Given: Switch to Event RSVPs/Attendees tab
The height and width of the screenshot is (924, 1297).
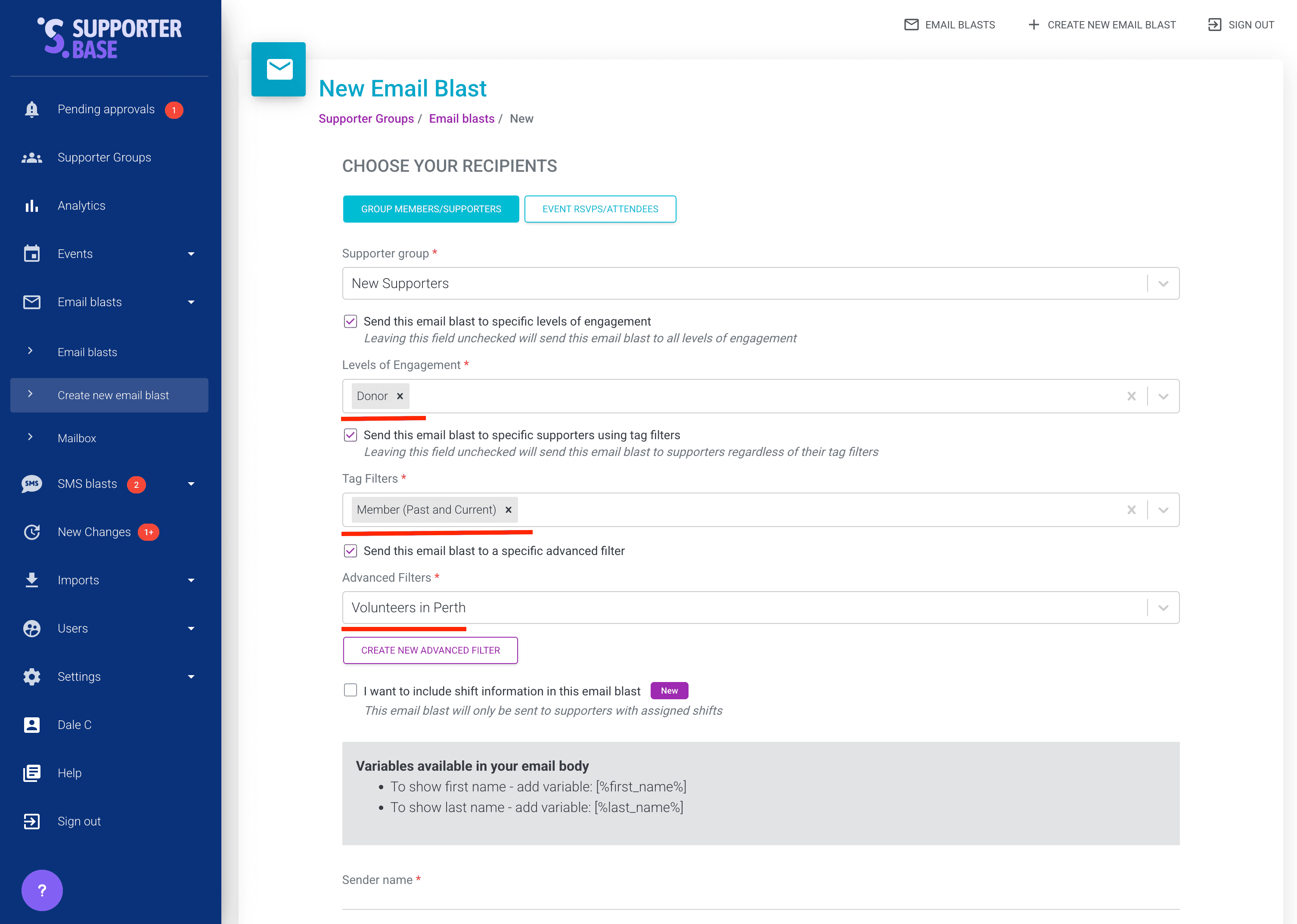Looking at the screenshot, I should click(600, 209).
